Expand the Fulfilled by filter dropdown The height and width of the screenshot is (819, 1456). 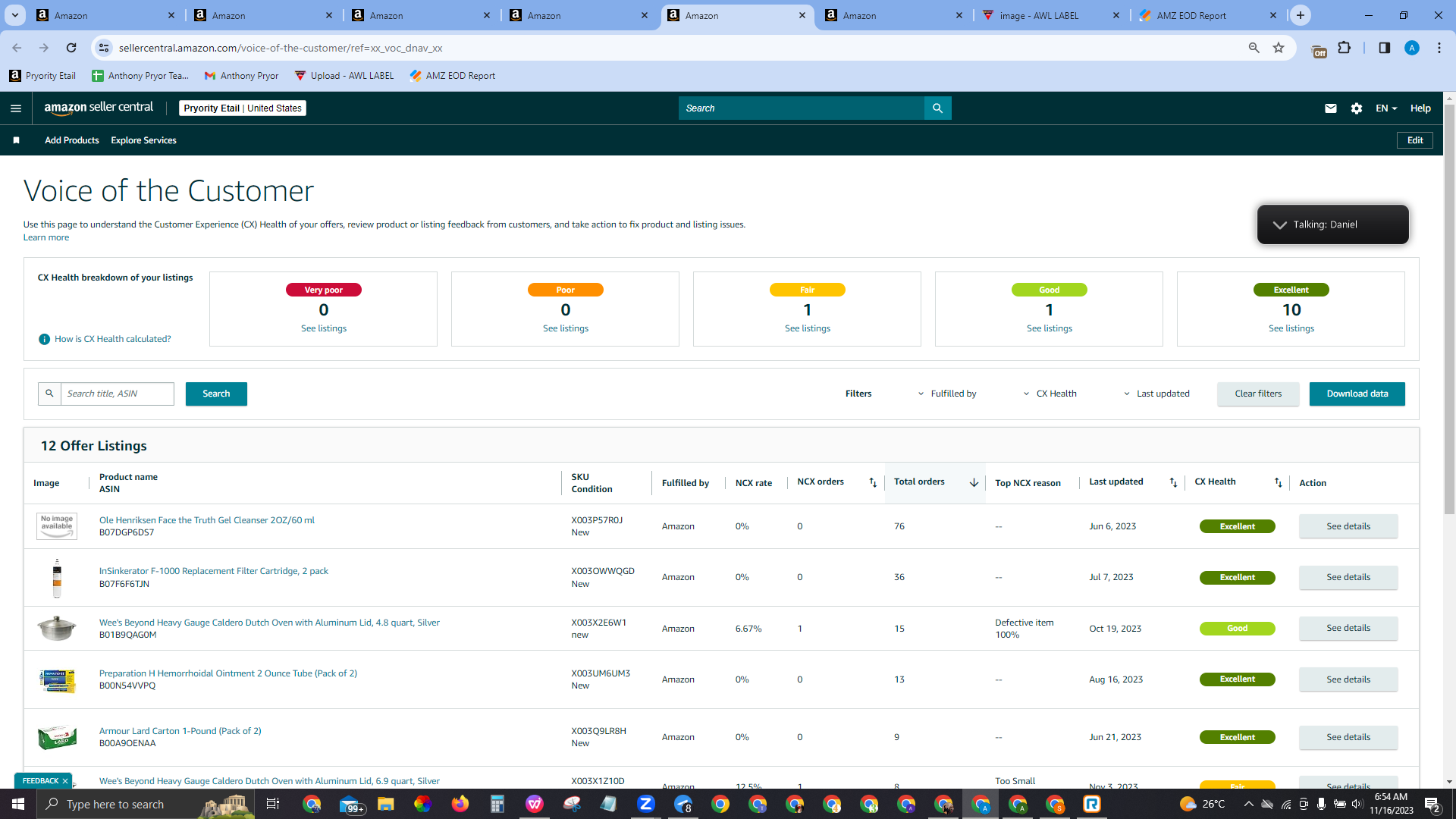click(x=947, y=394)
